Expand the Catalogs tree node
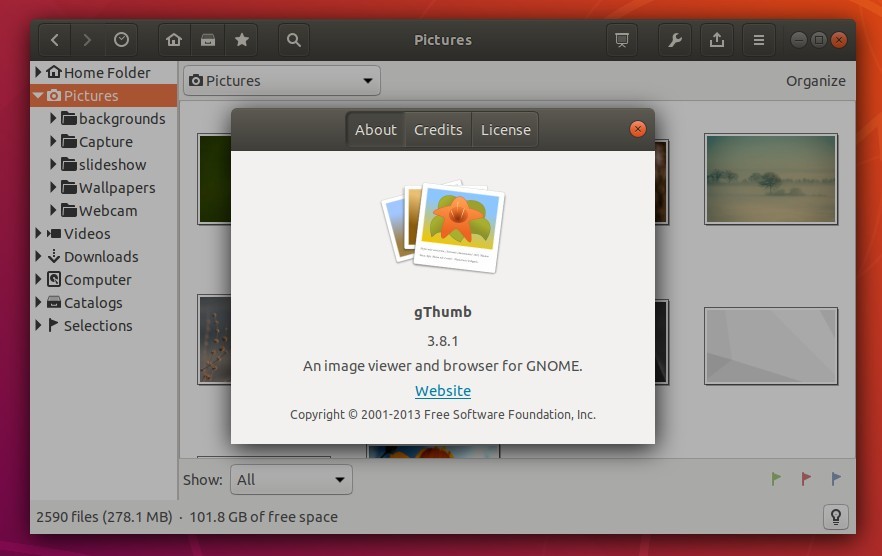 [38, 302]
